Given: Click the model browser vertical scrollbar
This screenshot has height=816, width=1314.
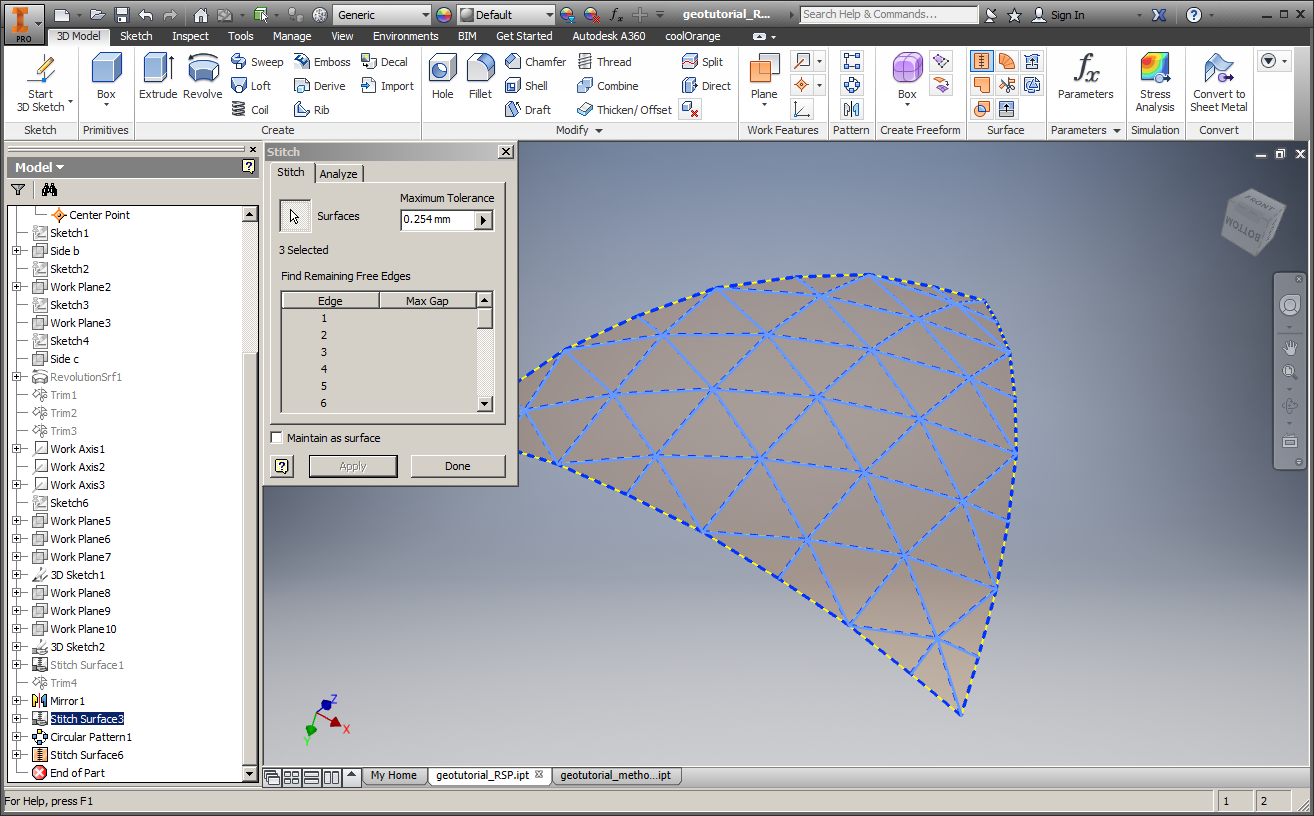Looking at the screenshot, I should (x=250, y=493).
